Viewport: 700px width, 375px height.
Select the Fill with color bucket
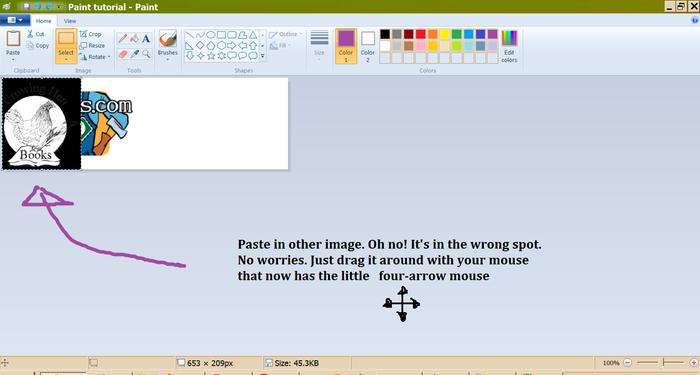pos(134,39)
